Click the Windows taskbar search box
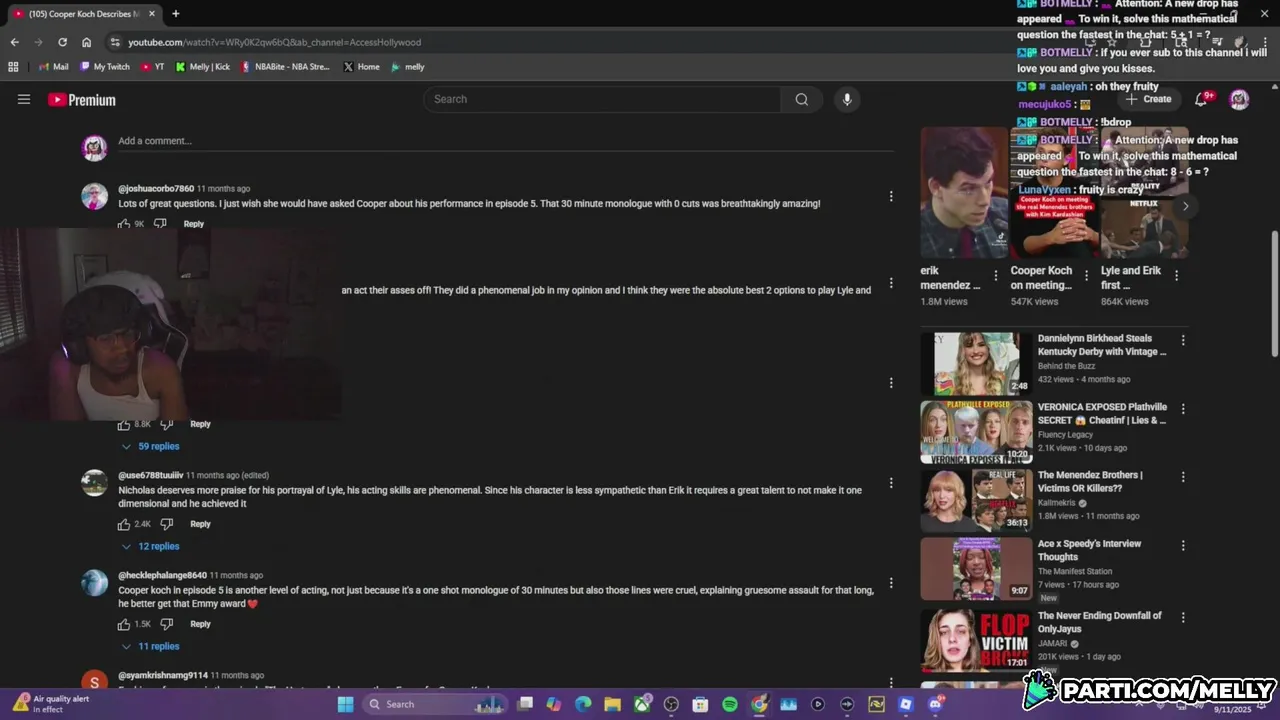 click(436, 704)
